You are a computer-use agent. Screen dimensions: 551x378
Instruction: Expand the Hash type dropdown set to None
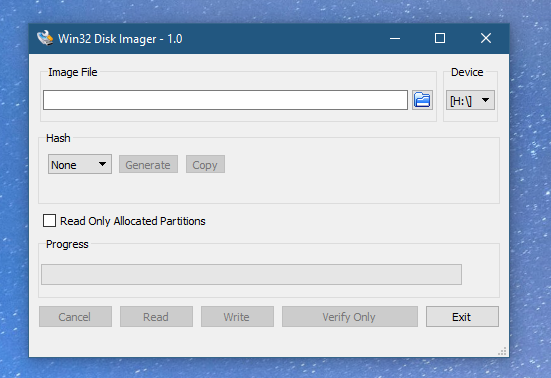click(80, 164)
